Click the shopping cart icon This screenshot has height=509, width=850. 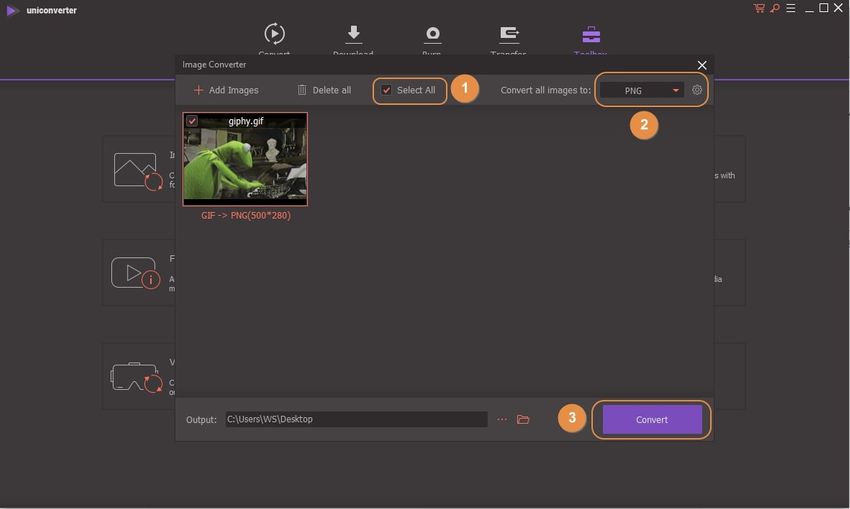(759, 8)
